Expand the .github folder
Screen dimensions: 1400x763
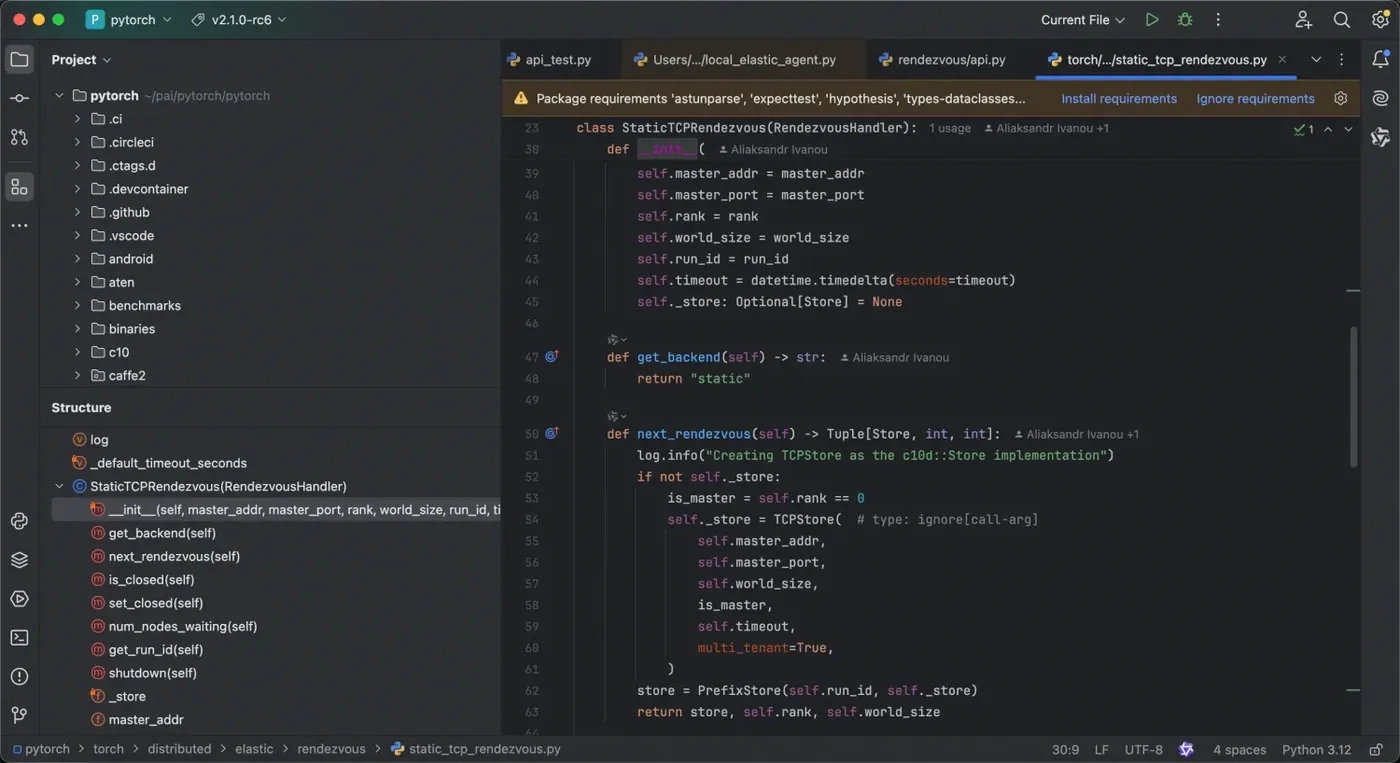coord(77,212)
